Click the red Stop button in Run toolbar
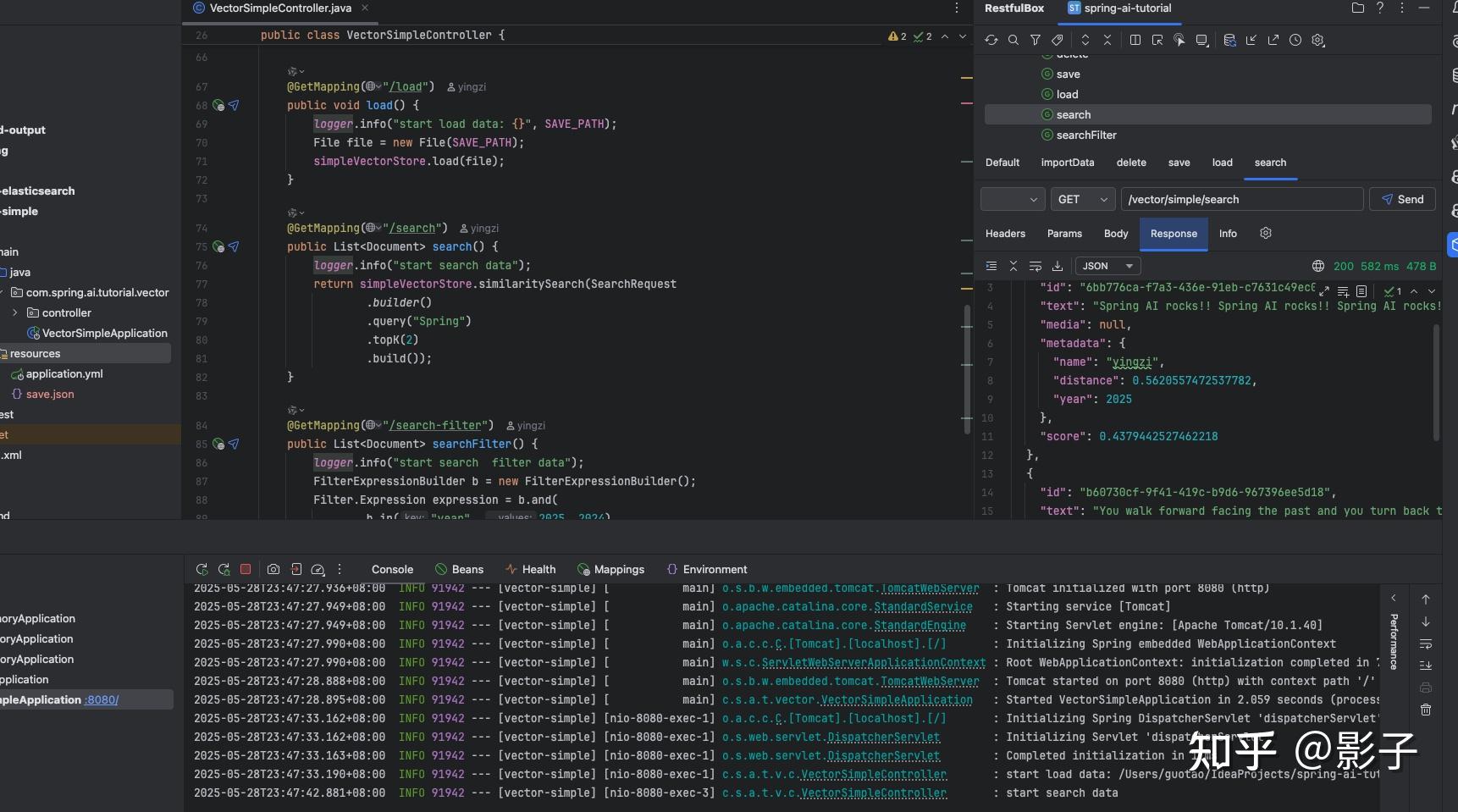Viewport: 1458px width, 812px height. click(x=246, y=570)
